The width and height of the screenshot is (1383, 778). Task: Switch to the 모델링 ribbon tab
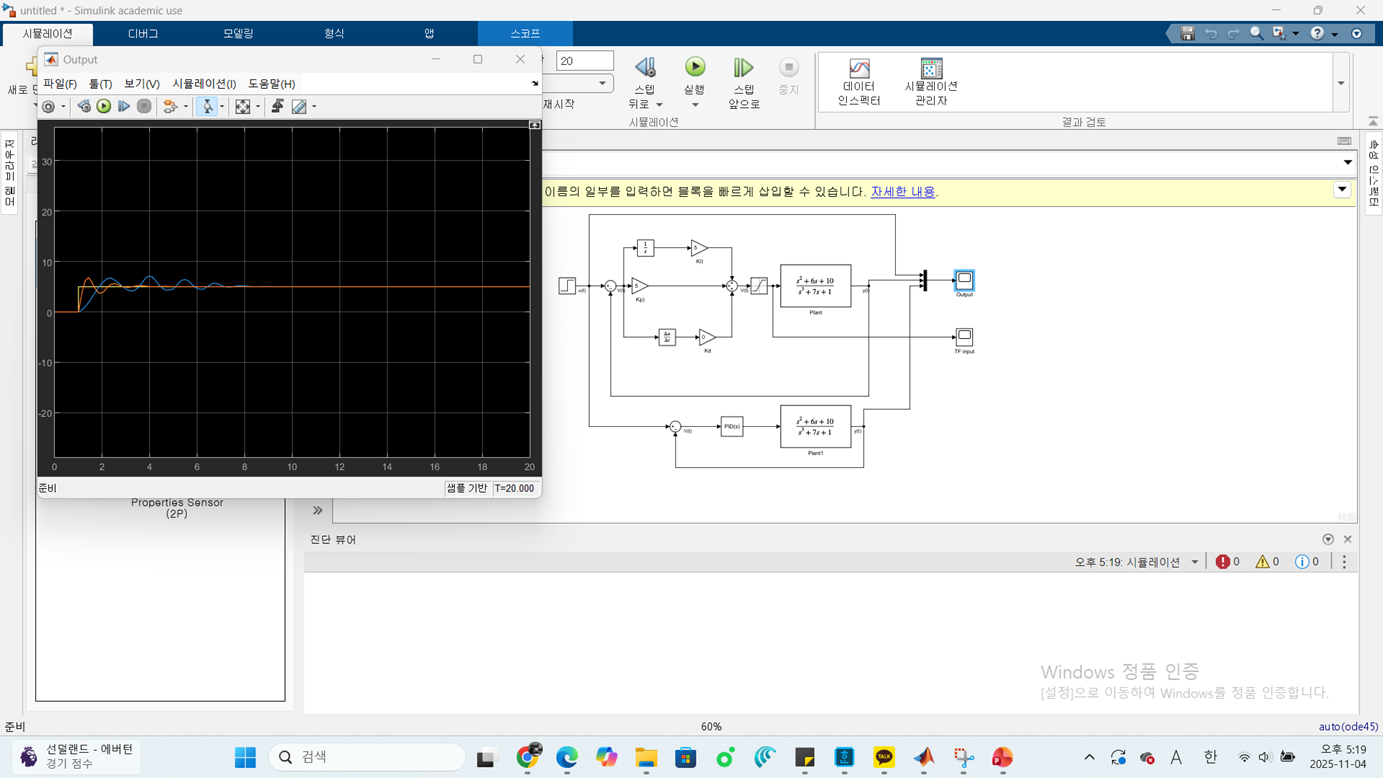(x=238, y=33)
